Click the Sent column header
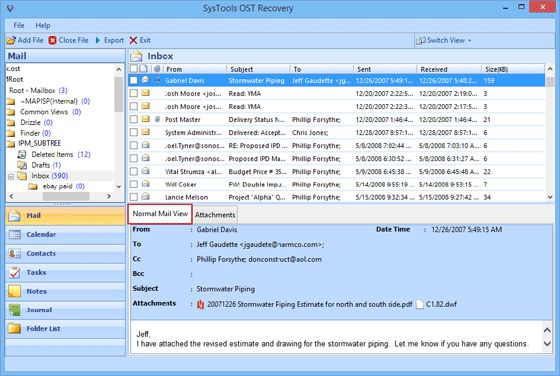This screenshot has width=560, height=376. (x=385, y=69)
